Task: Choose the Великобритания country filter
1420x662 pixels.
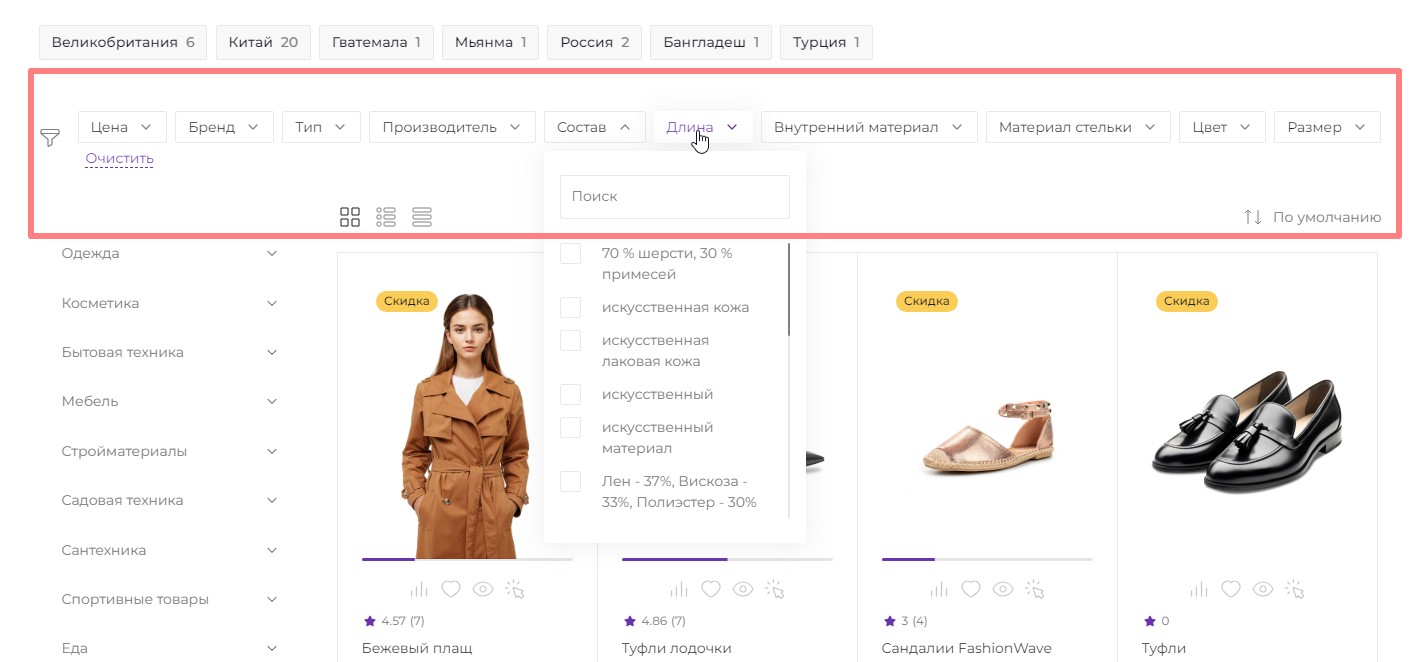Action: pyautogui.click(x=122, y=43)
